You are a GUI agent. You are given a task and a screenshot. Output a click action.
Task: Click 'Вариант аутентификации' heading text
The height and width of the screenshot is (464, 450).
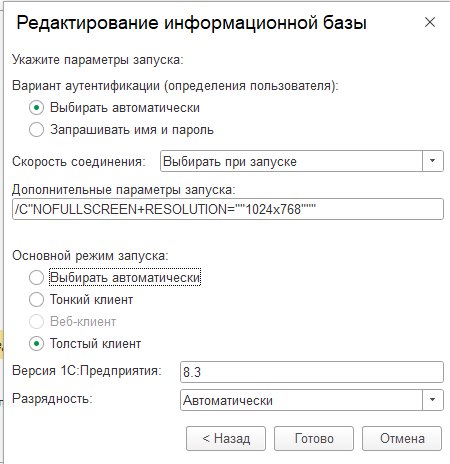(x=175, y=86)
